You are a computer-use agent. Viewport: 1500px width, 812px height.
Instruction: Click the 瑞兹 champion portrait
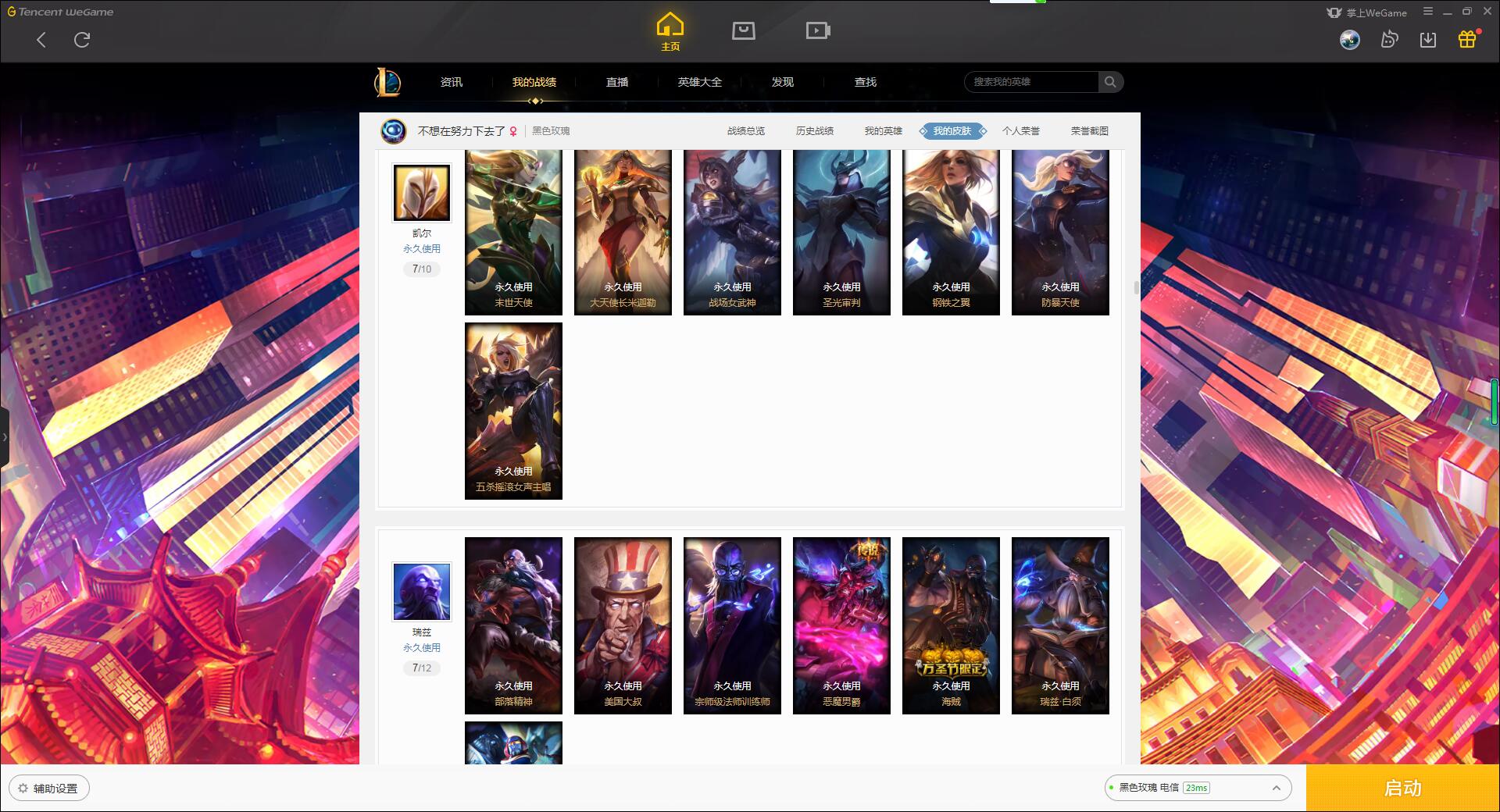pos(422,592)
